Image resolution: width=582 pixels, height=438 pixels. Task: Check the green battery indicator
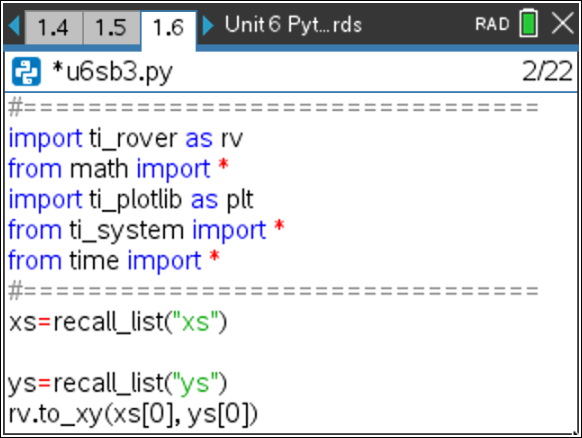[529, 23]
